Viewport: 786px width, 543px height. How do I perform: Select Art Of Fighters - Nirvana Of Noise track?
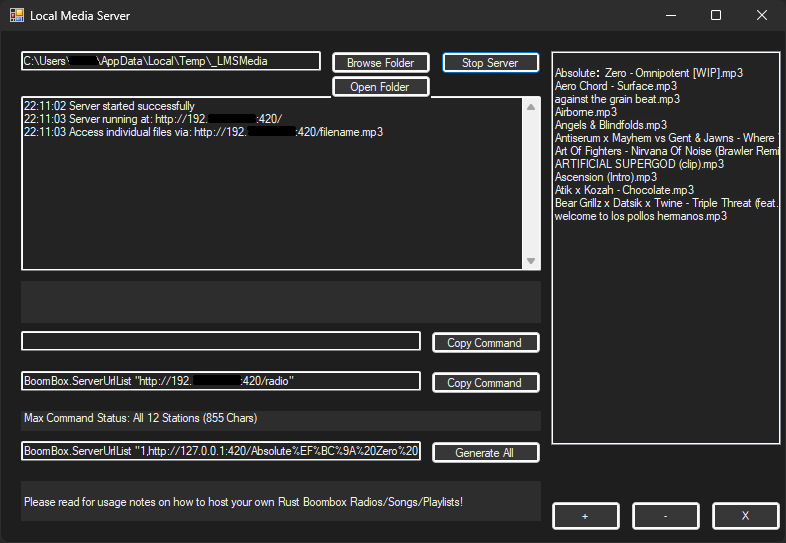(666, 151)
